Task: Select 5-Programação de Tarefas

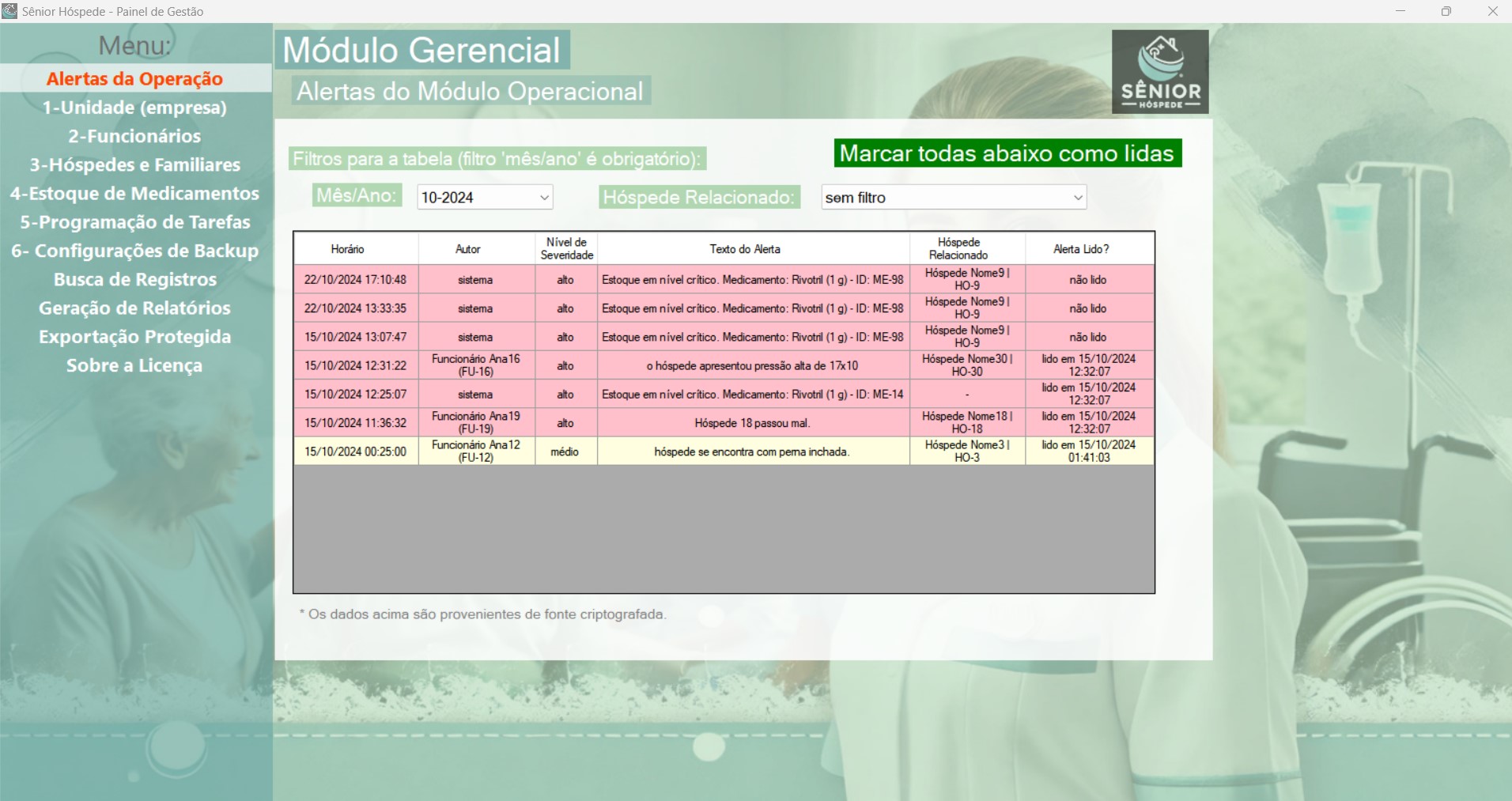Action: coord(135,222)
